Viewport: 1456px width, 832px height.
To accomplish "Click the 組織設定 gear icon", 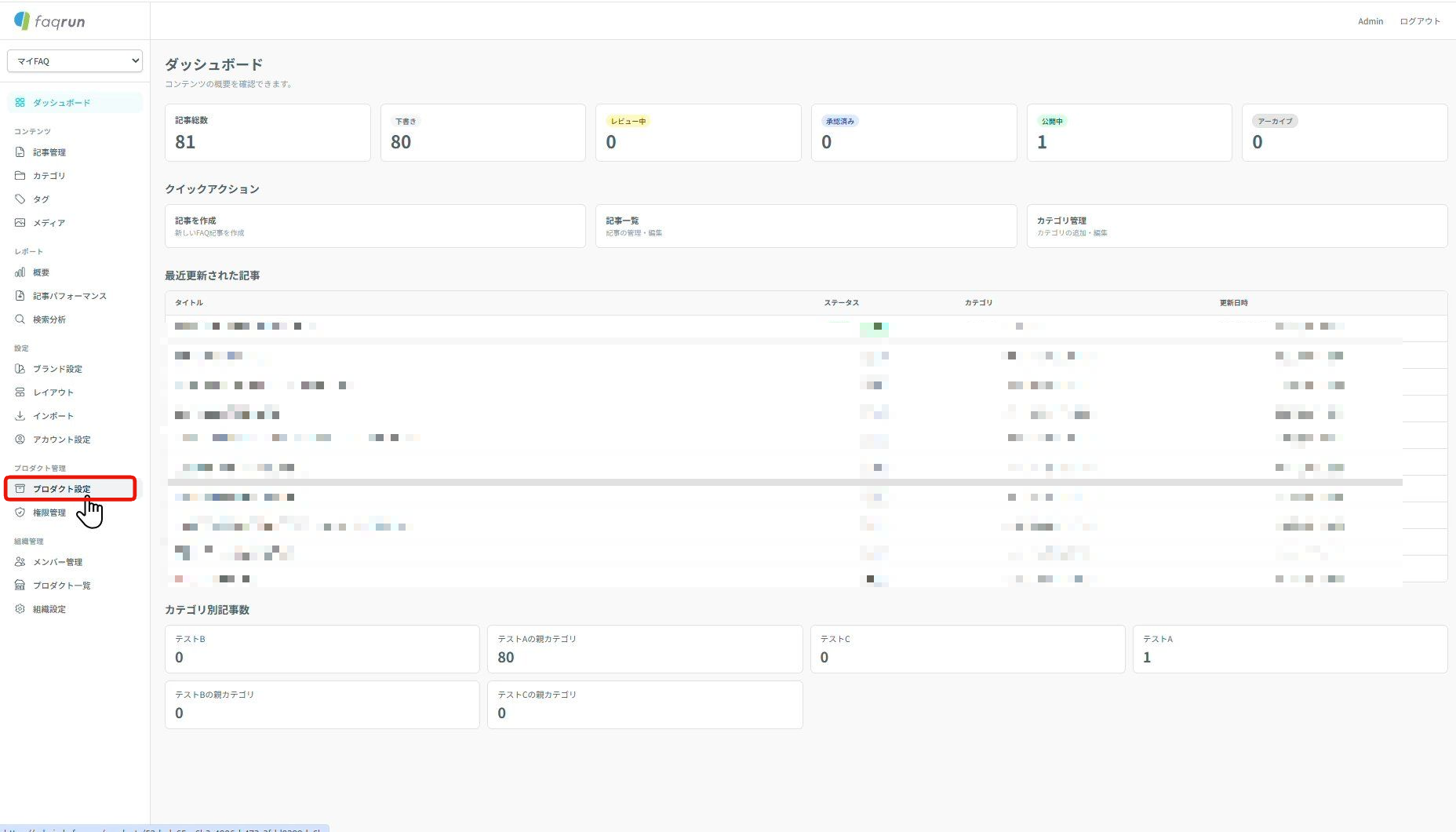I will click(x=20, y=609).
